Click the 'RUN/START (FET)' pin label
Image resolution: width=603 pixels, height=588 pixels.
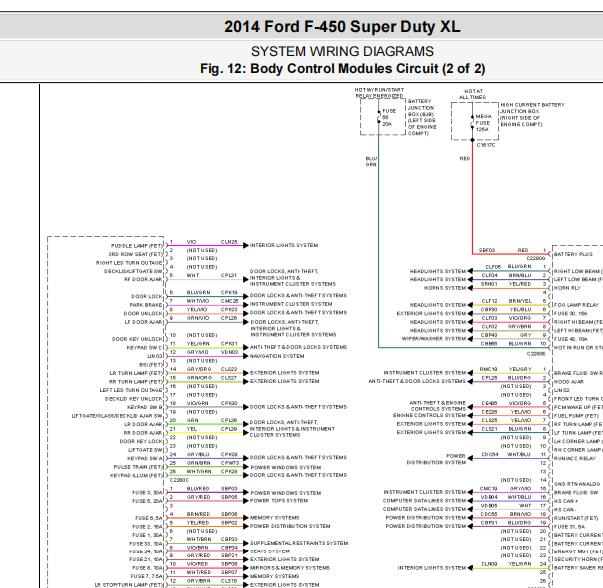576,518
